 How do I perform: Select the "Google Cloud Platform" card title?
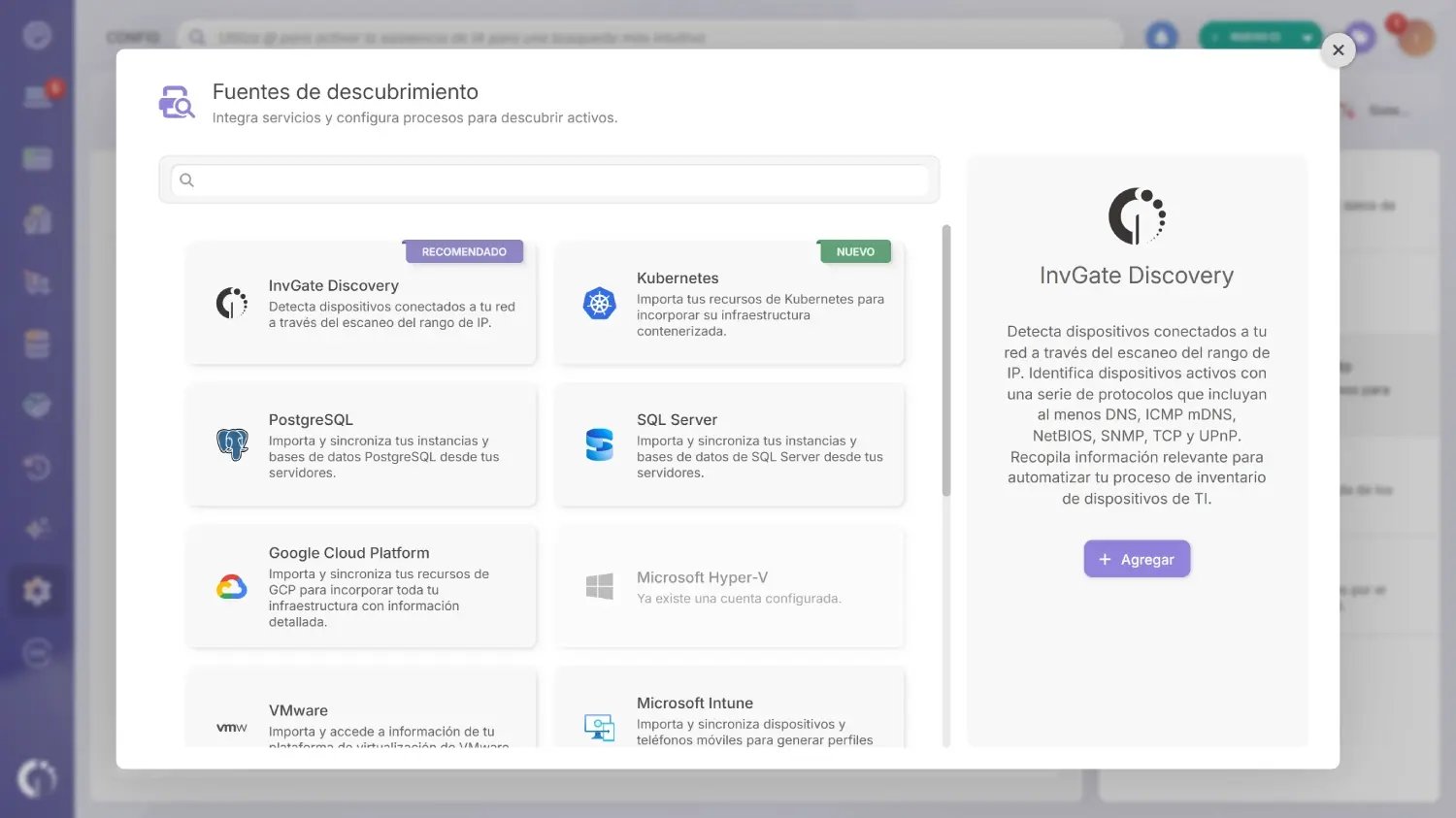click(349, 552)
